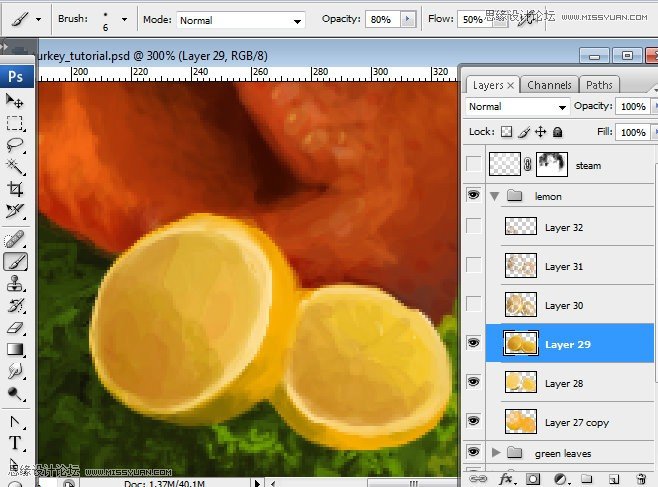Screen dimensions: 658x487
Task: Expand the green leaves group
Action: coord(496,452)
